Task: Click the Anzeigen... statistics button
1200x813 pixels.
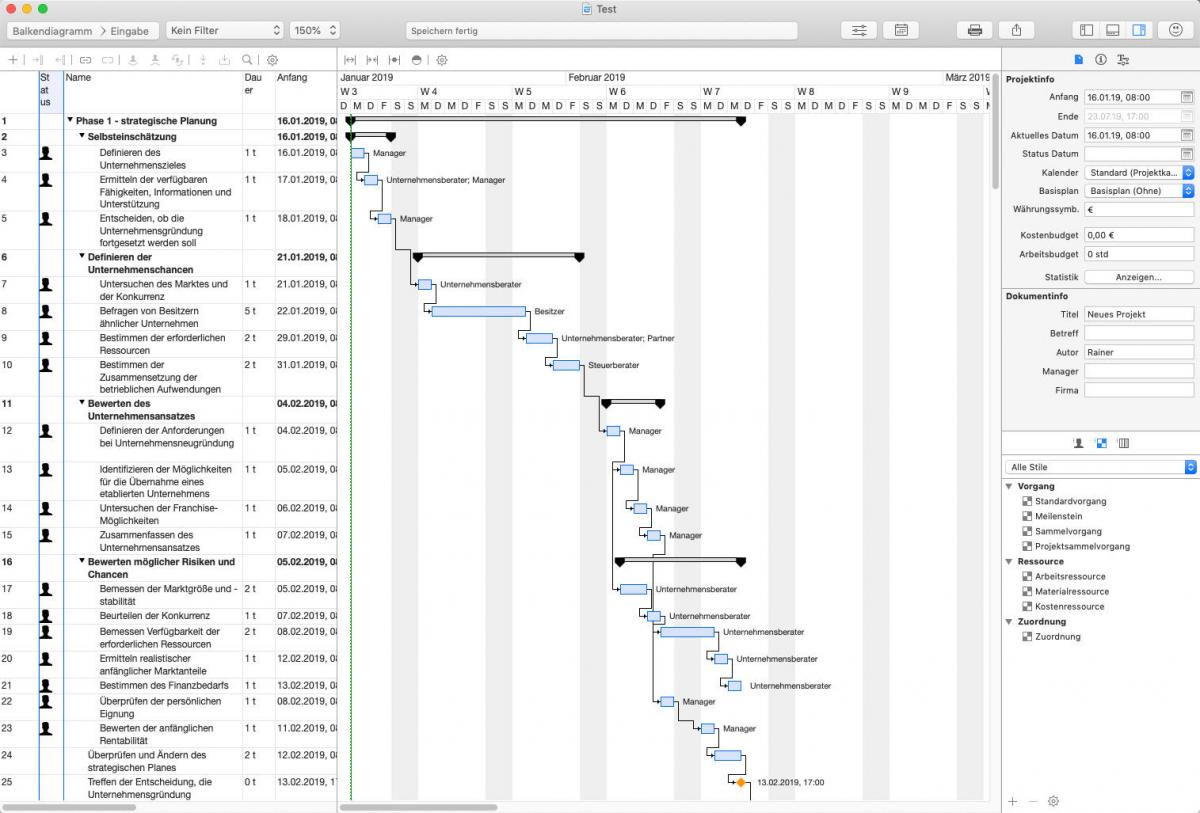Action: click(1139, 277)
